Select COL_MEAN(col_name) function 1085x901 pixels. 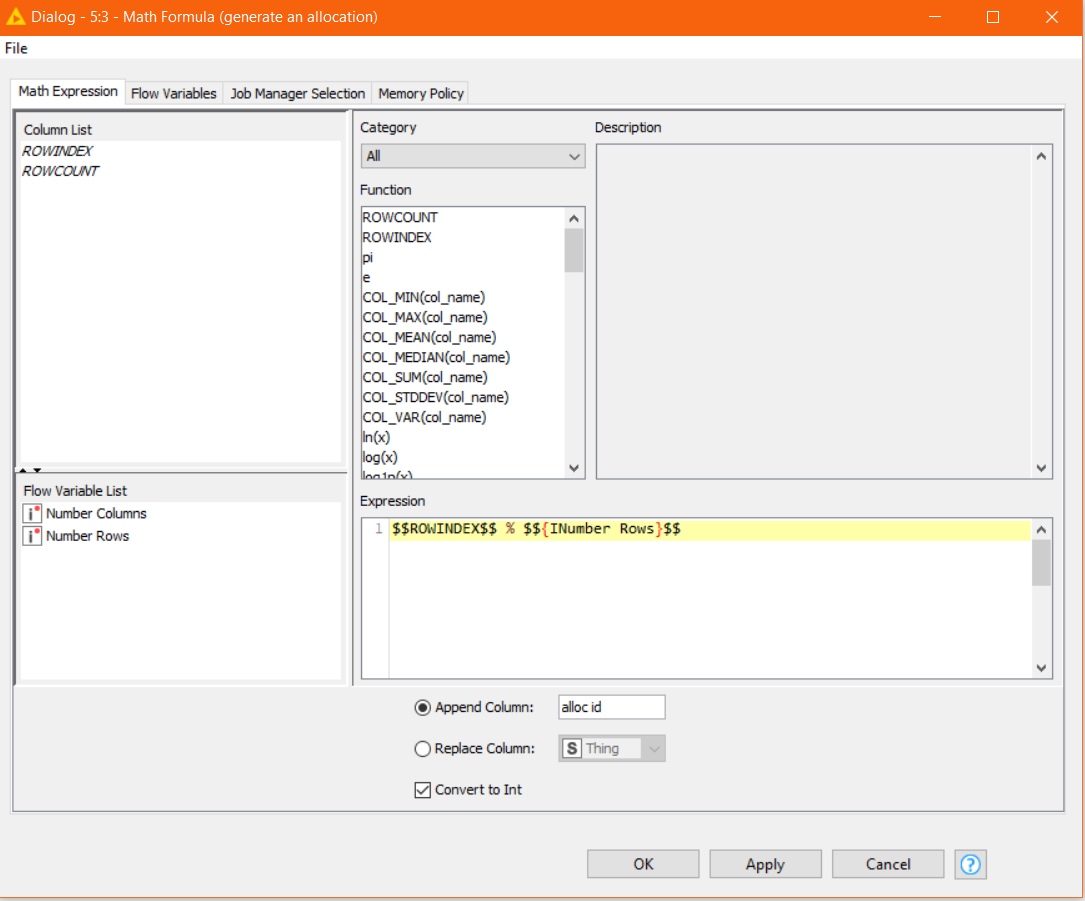(x=429, y=338)
